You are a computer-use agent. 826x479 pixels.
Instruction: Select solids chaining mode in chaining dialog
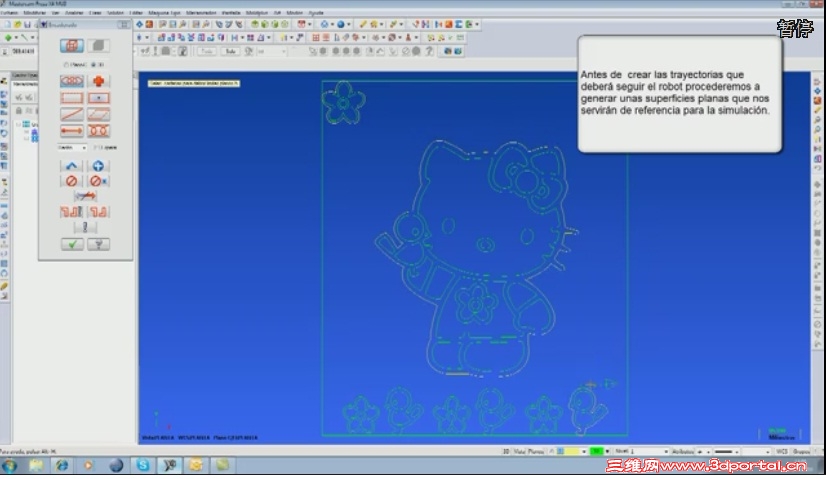point(99,46)
